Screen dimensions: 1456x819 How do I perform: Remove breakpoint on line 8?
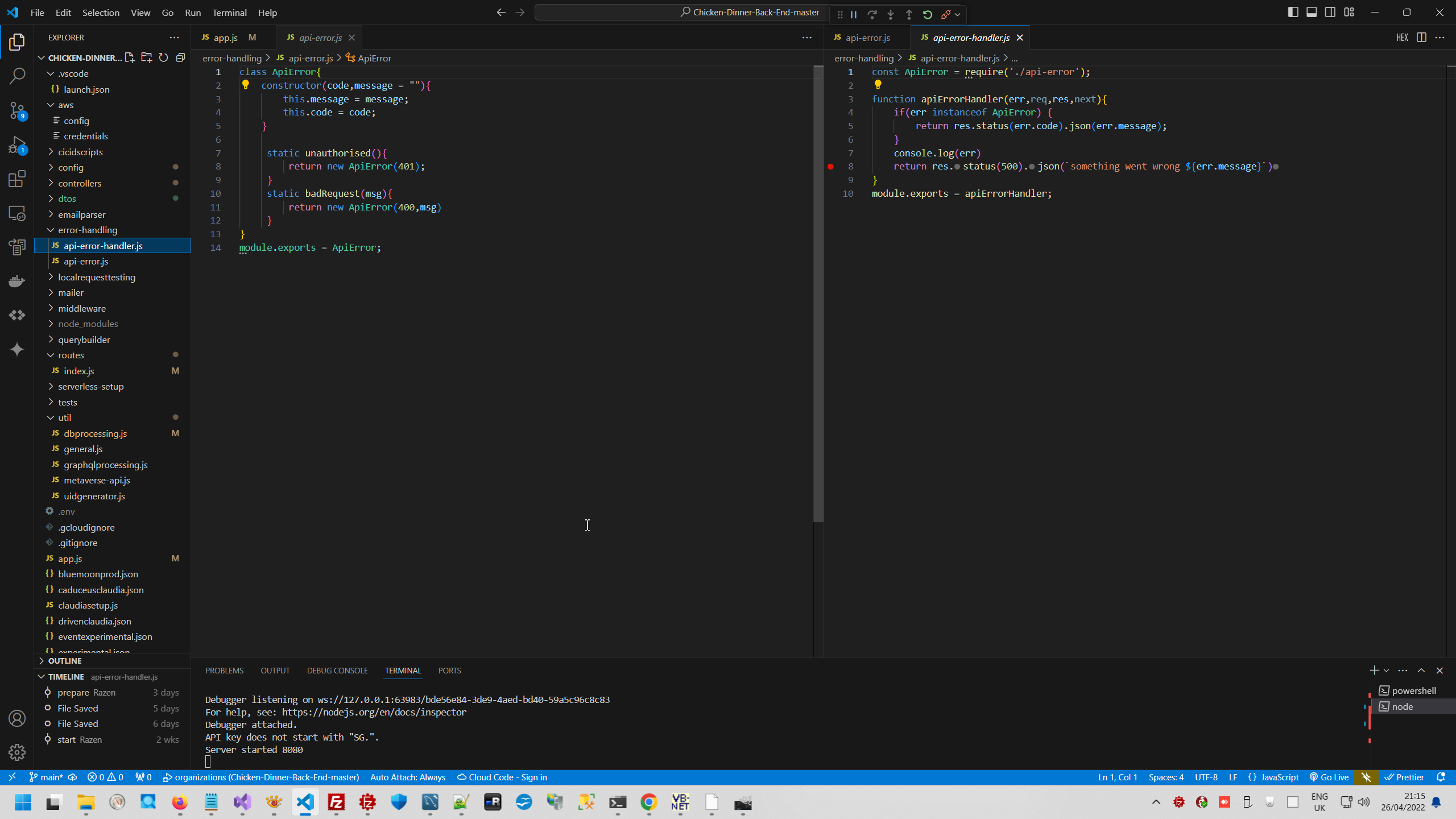(x=830, y=167)
